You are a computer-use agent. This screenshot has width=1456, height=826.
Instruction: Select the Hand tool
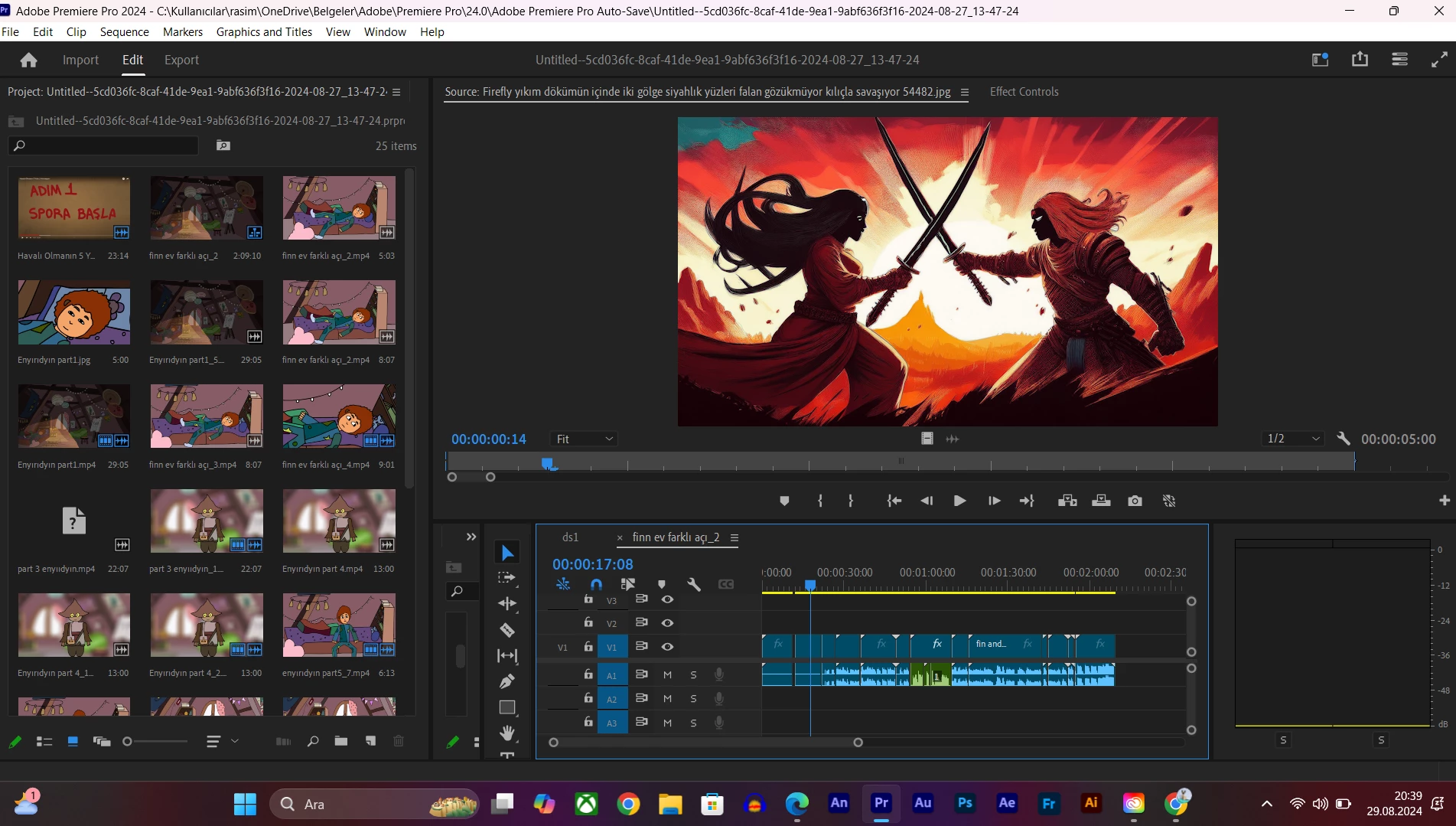(507, 733)
